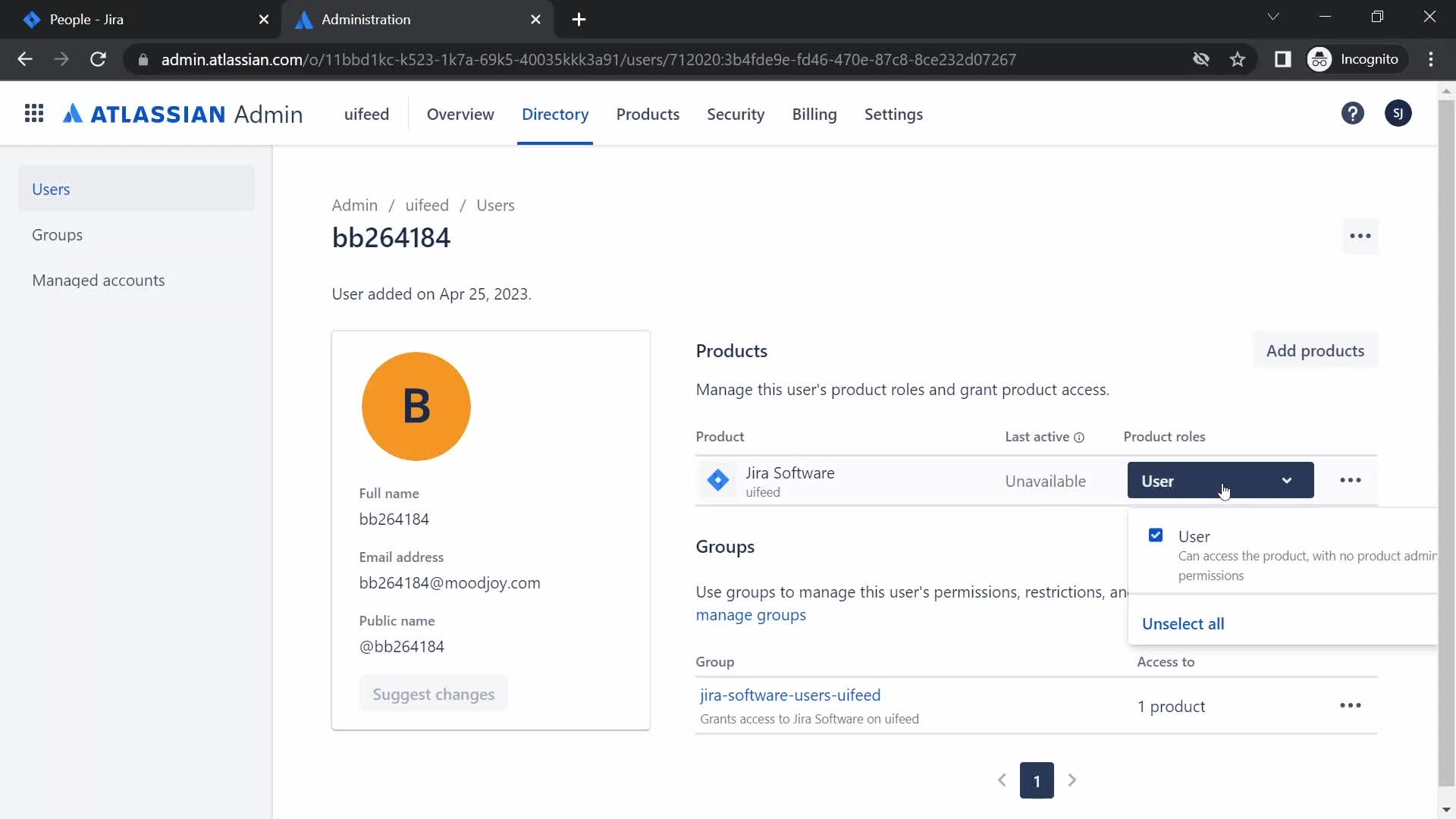The height and width of the screenshot is (819, 1456).
Task: Select page 1 in pagination
Action: tap(1037, 780)
